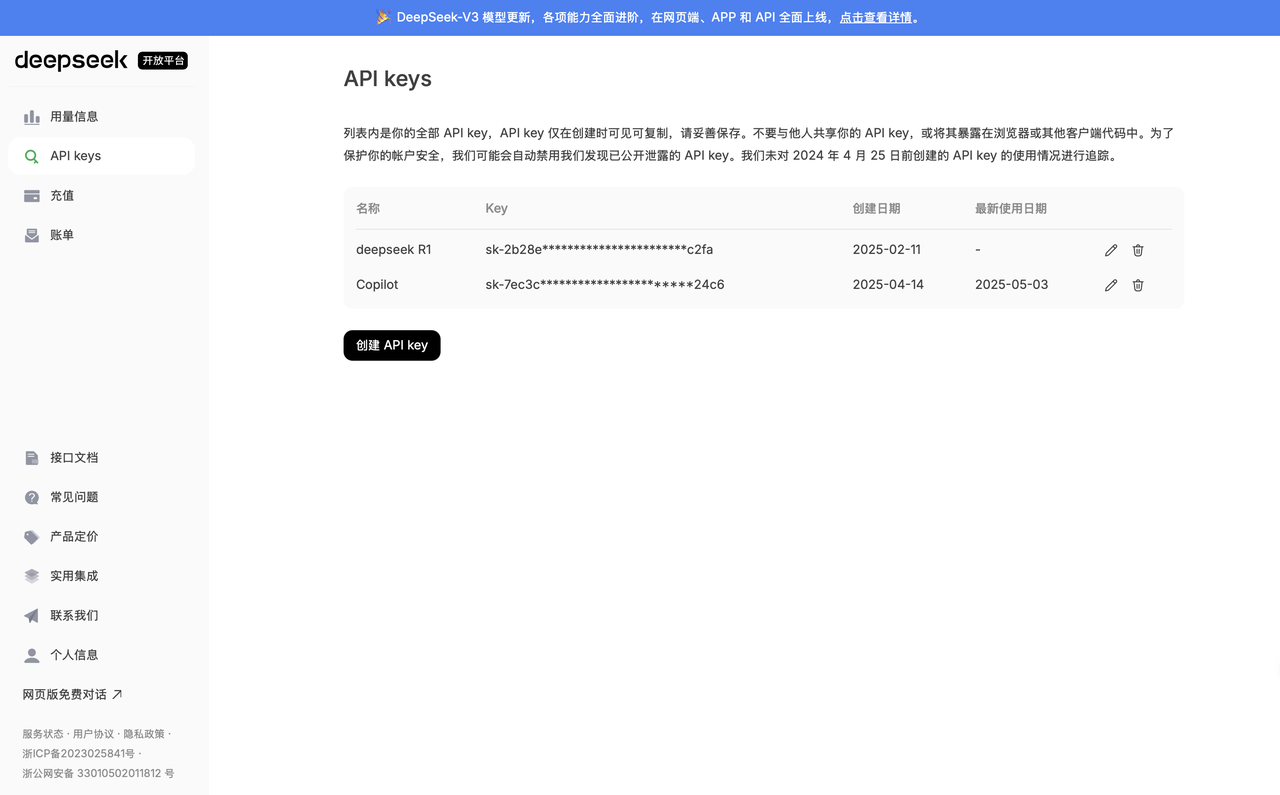Image resolution: width=1280 pixels, height=795 pixels.
Task: Open 充值 in the sidebar
Action: 101,196
